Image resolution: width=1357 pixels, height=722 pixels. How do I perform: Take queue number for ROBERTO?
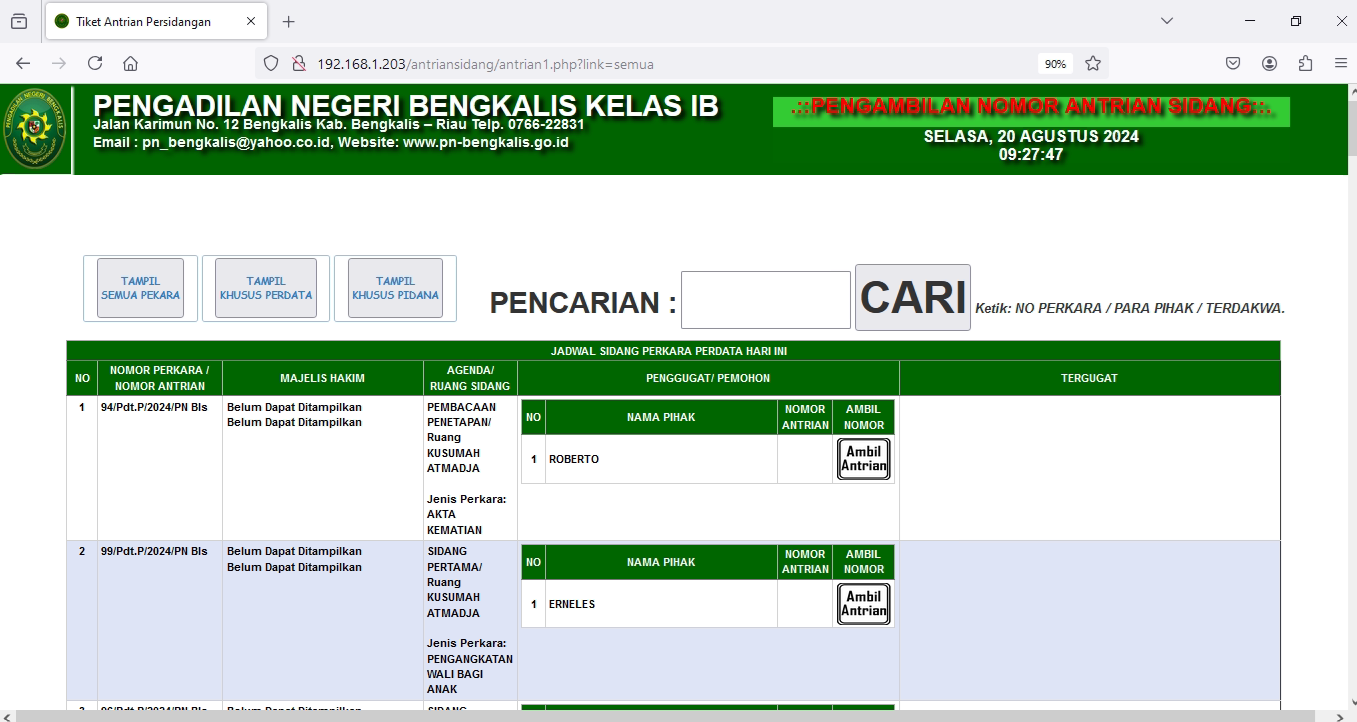[x=863, y=459]
